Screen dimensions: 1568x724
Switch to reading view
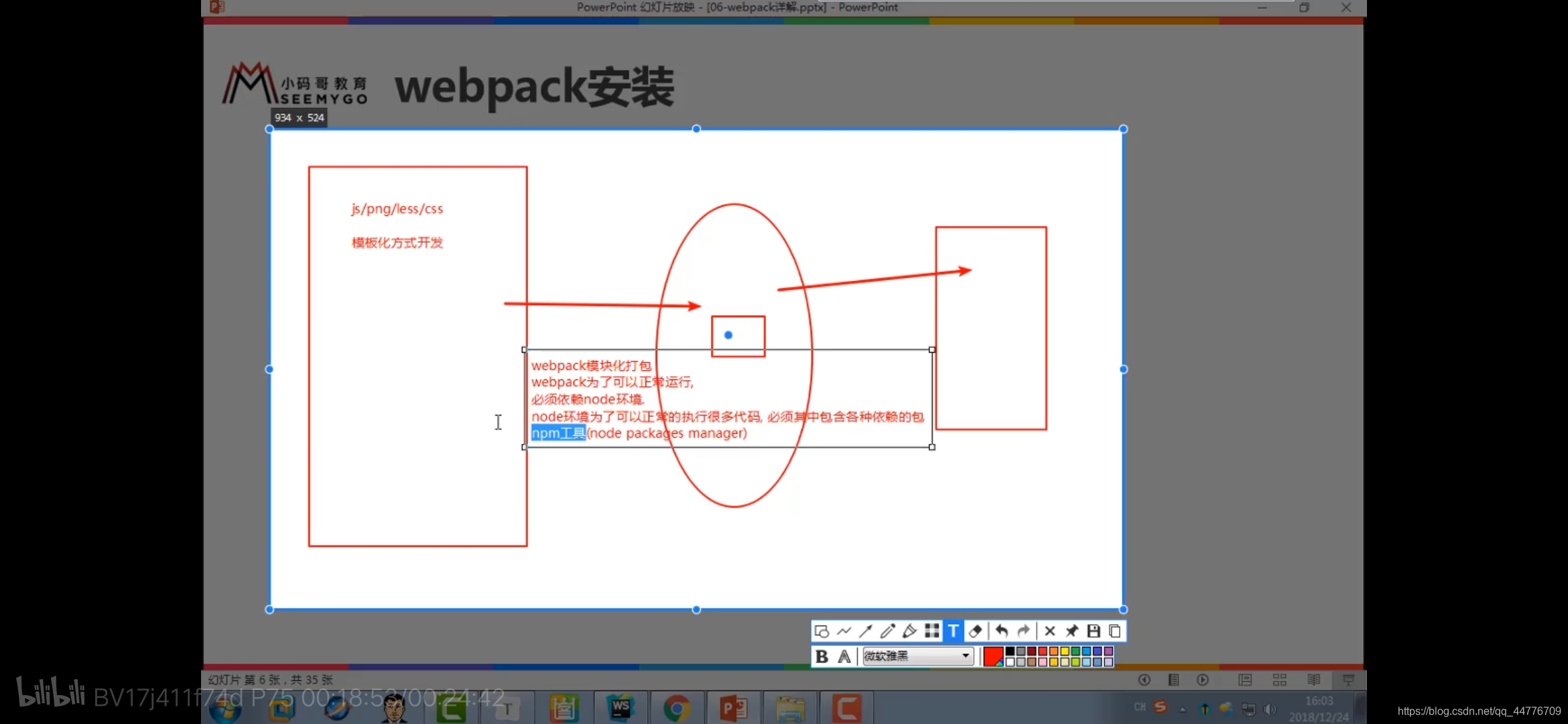click(1313, 680)
